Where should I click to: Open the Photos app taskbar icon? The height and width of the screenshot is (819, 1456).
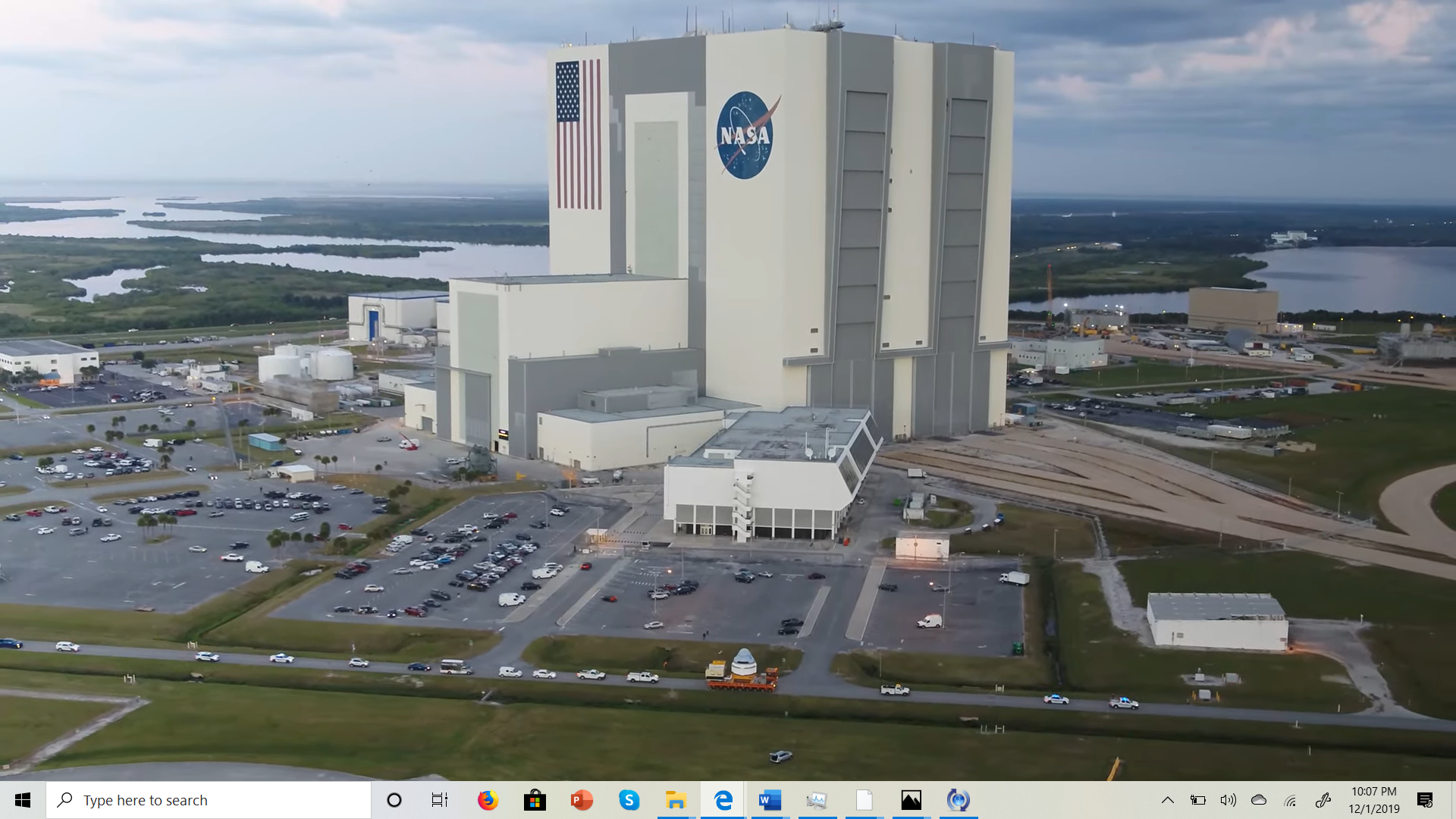coord(911,800)
